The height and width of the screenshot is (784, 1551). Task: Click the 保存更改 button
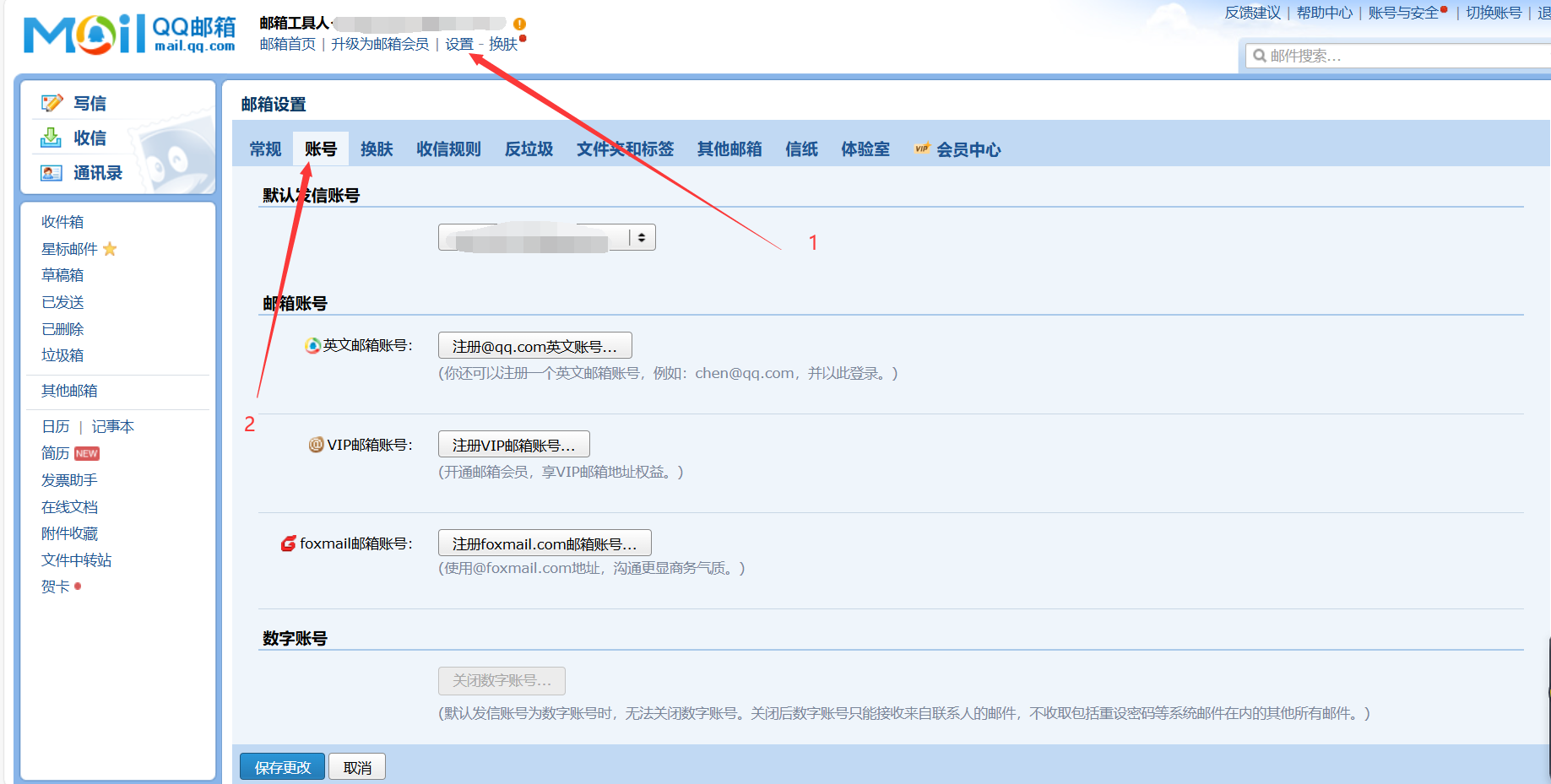tap(282, 766)
